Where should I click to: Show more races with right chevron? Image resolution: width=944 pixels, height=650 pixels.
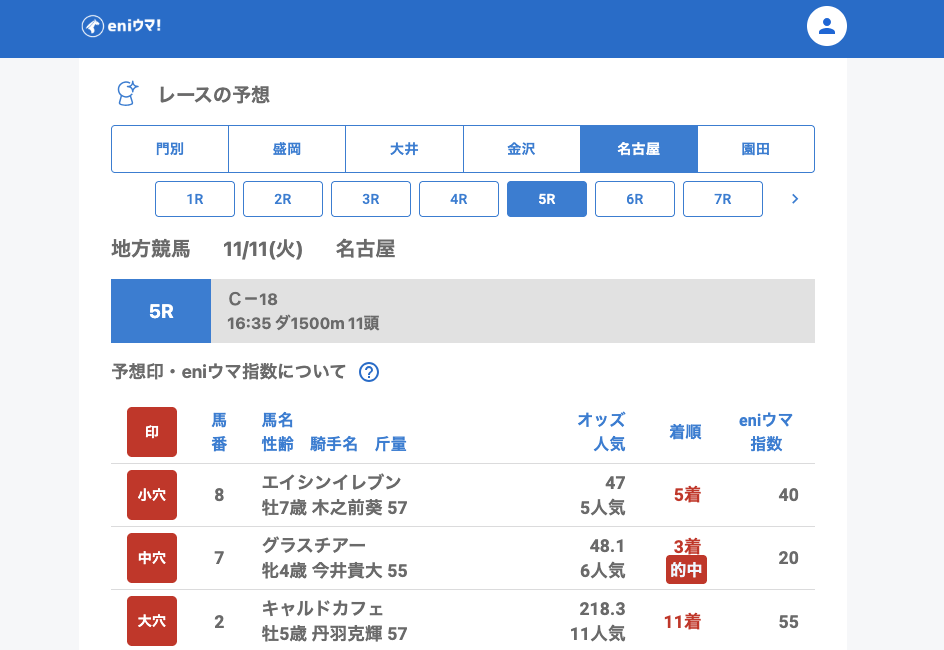click(795, 199)
